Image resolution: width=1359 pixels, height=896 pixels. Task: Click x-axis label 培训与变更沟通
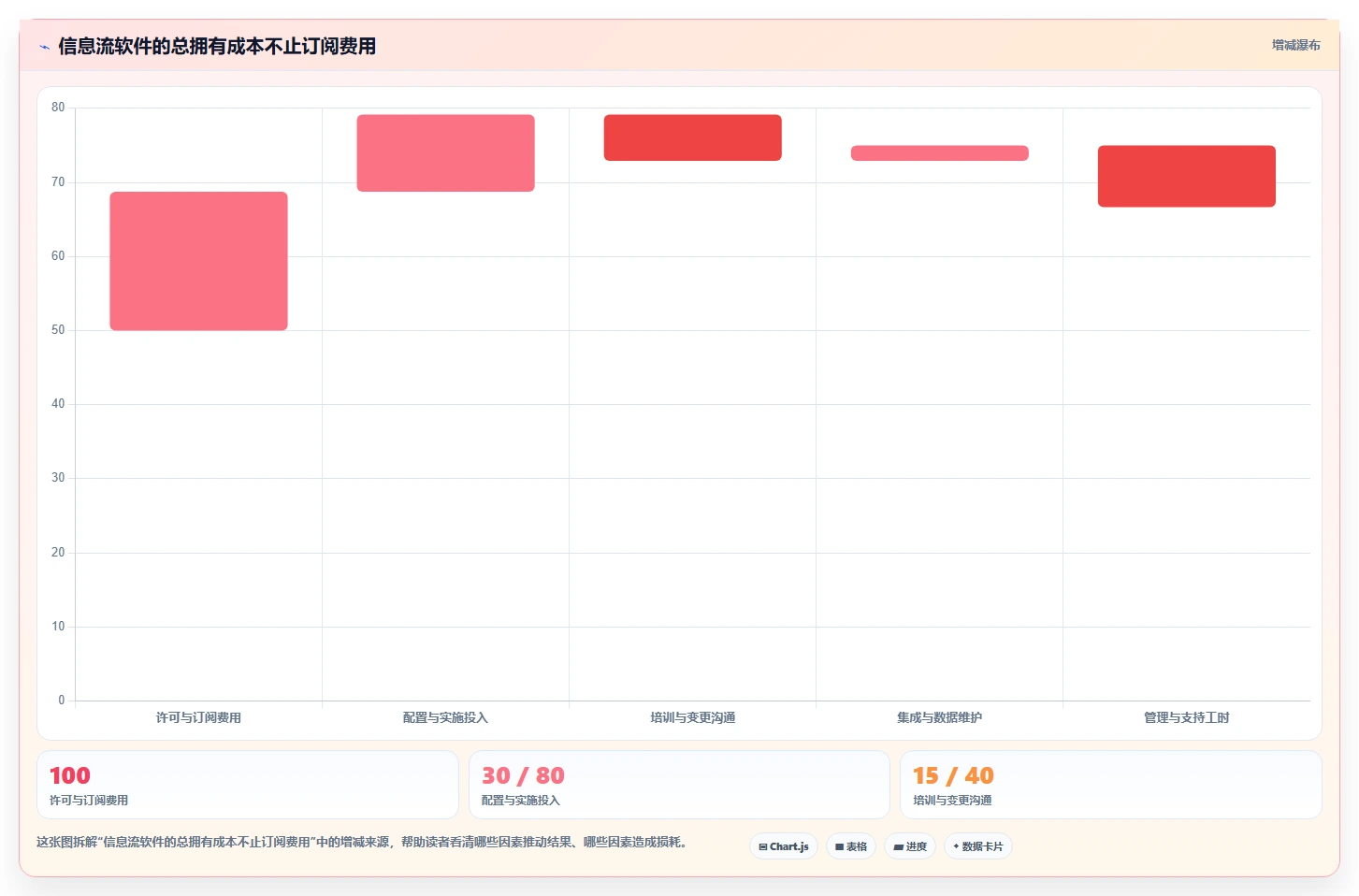tap(692, 717)
